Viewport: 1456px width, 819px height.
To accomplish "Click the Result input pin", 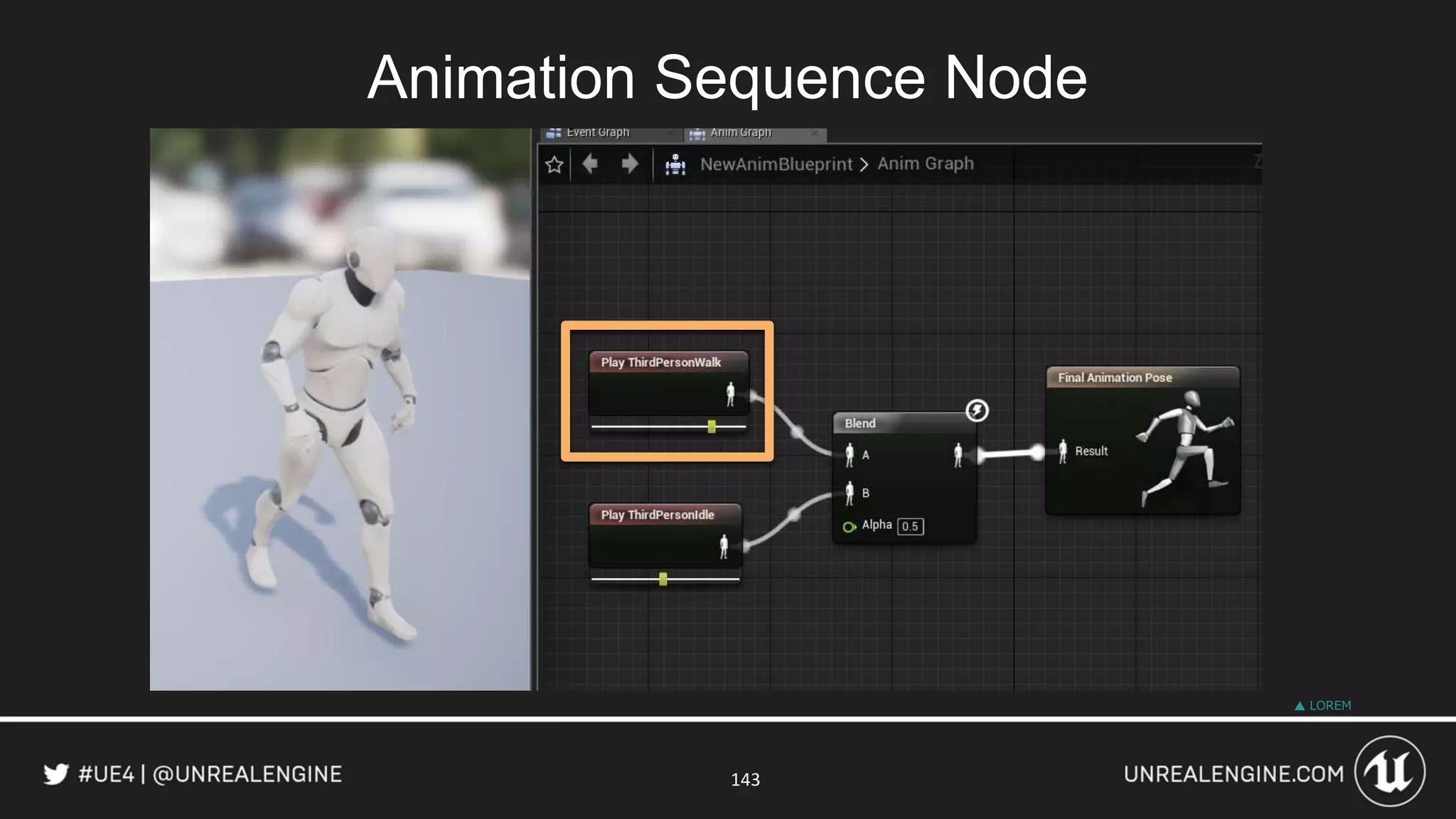I will click(x=1063, y=451).
